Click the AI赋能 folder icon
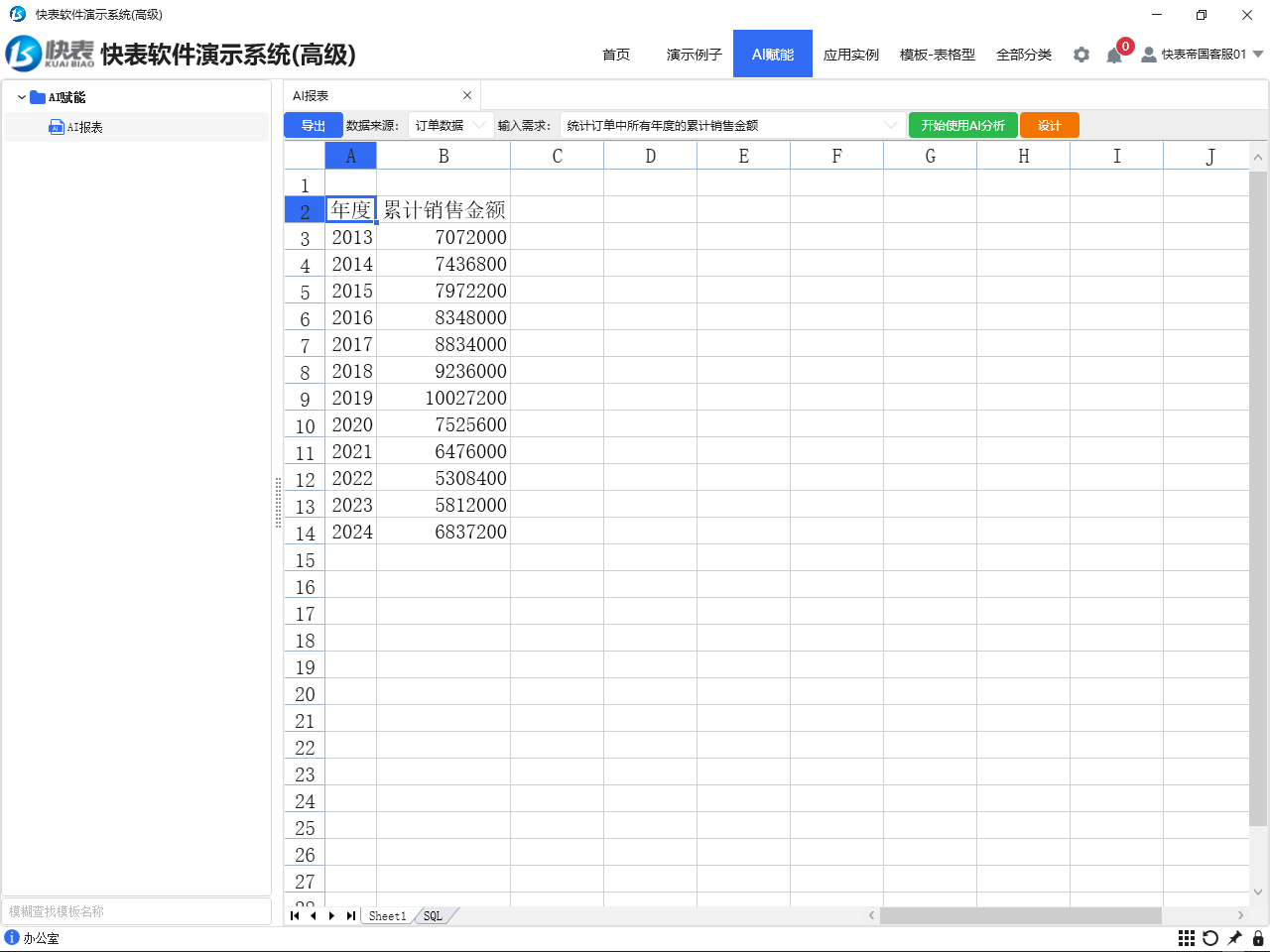 tap(38, 97)
